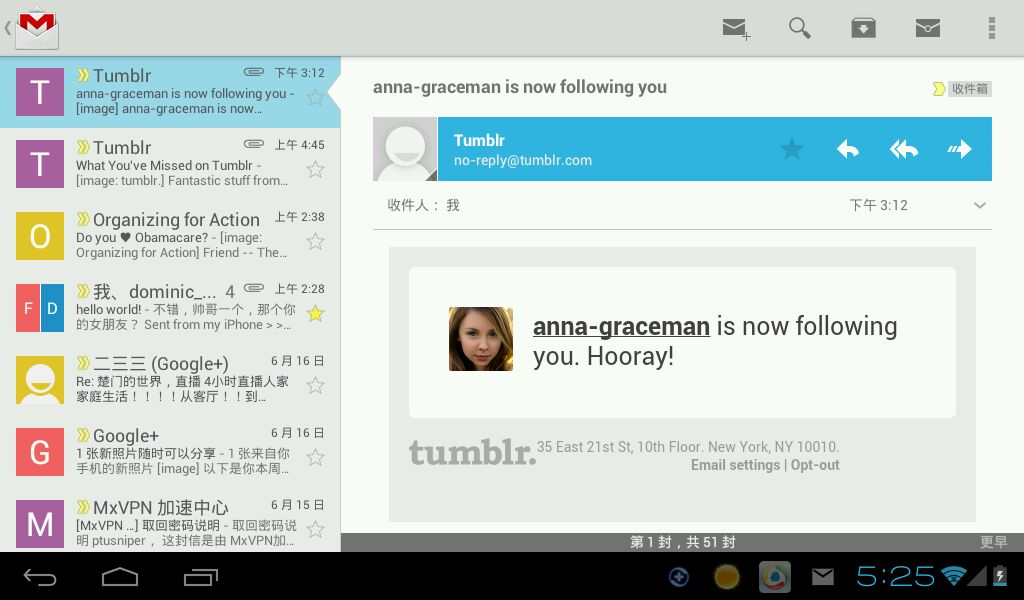1024x600 pixels.
Task: Archive this conversation
Action: coord(863,28)
